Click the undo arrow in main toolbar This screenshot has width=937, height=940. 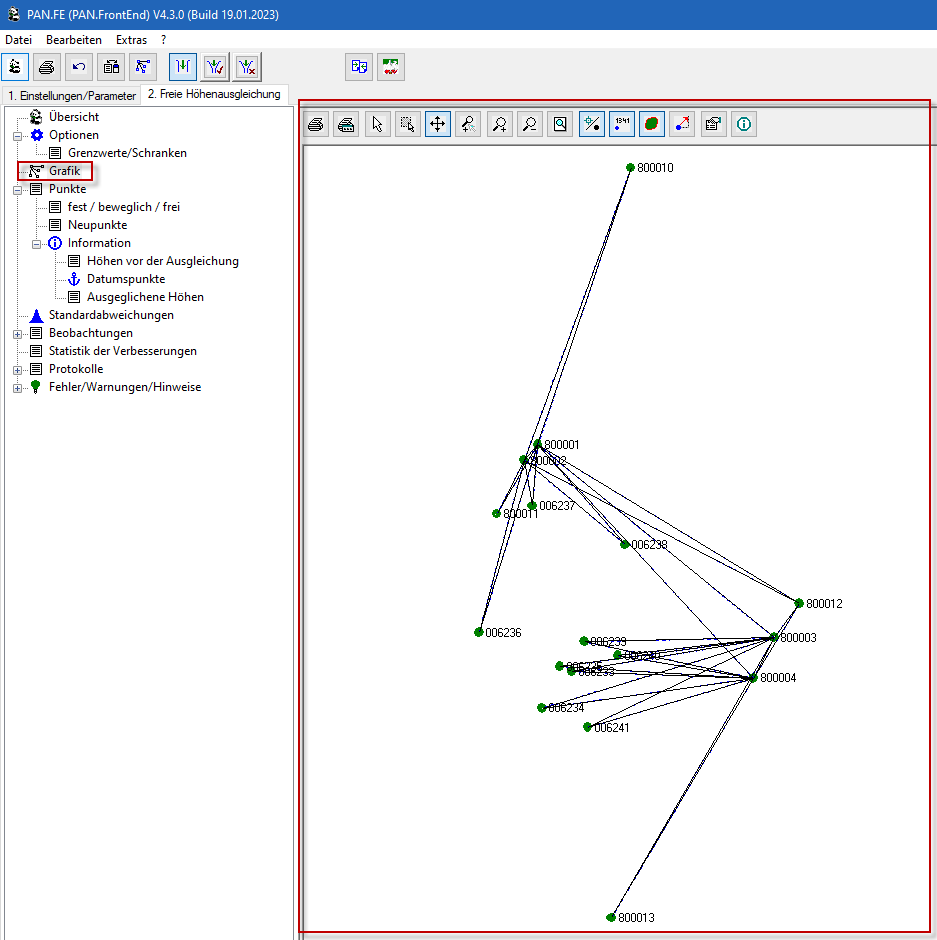[x=79, y=67]
